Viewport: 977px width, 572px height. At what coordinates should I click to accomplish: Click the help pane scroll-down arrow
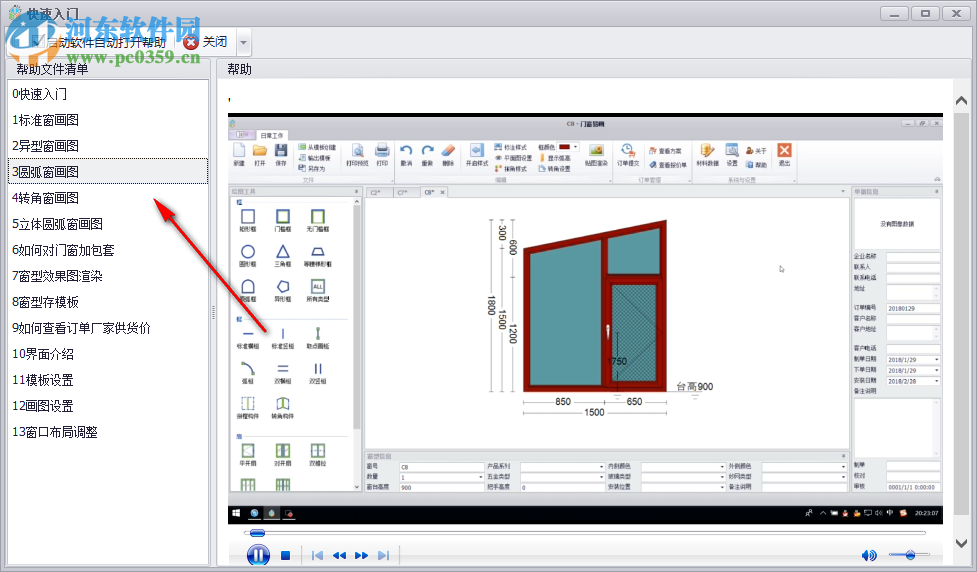[961, 543]
